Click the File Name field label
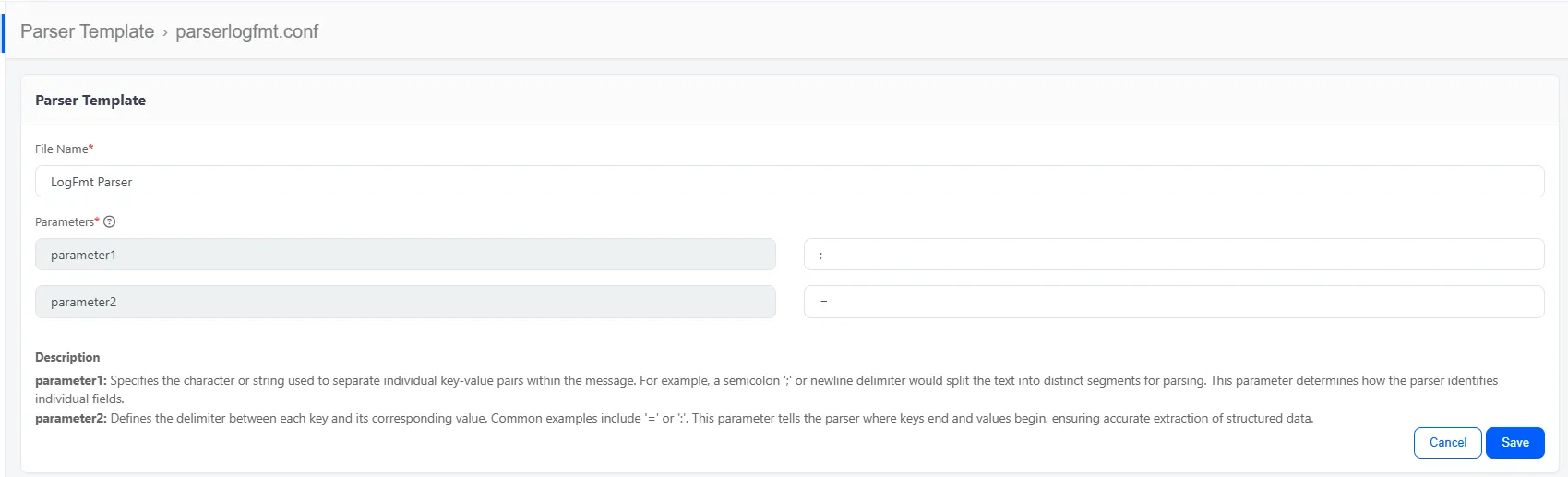1568x477 pixels. coord(62,149)
